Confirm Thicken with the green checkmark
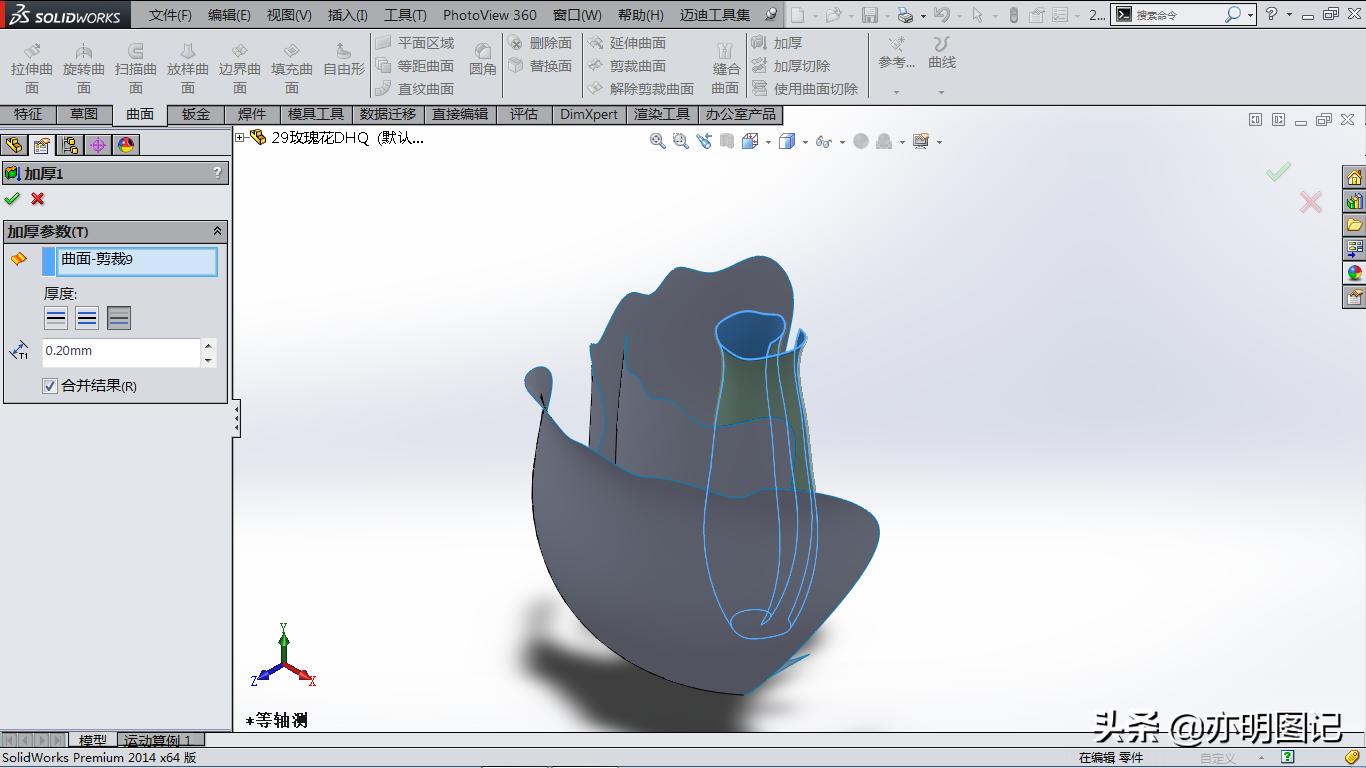The width and height of the screenshot is (1366, 768). click(14, 198)
